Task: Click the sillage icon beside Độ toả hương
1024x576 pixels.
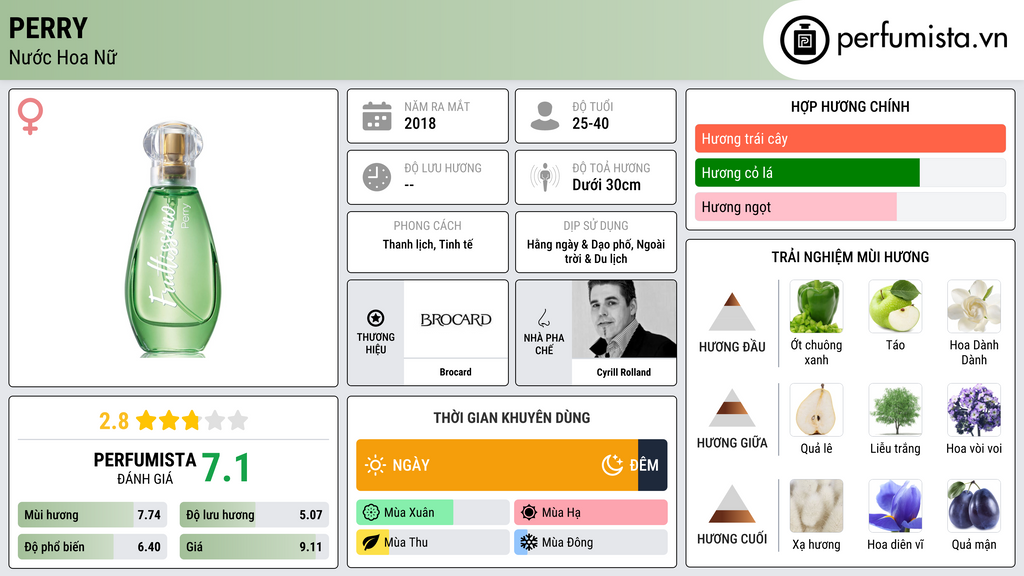Action: coord(545,177)
